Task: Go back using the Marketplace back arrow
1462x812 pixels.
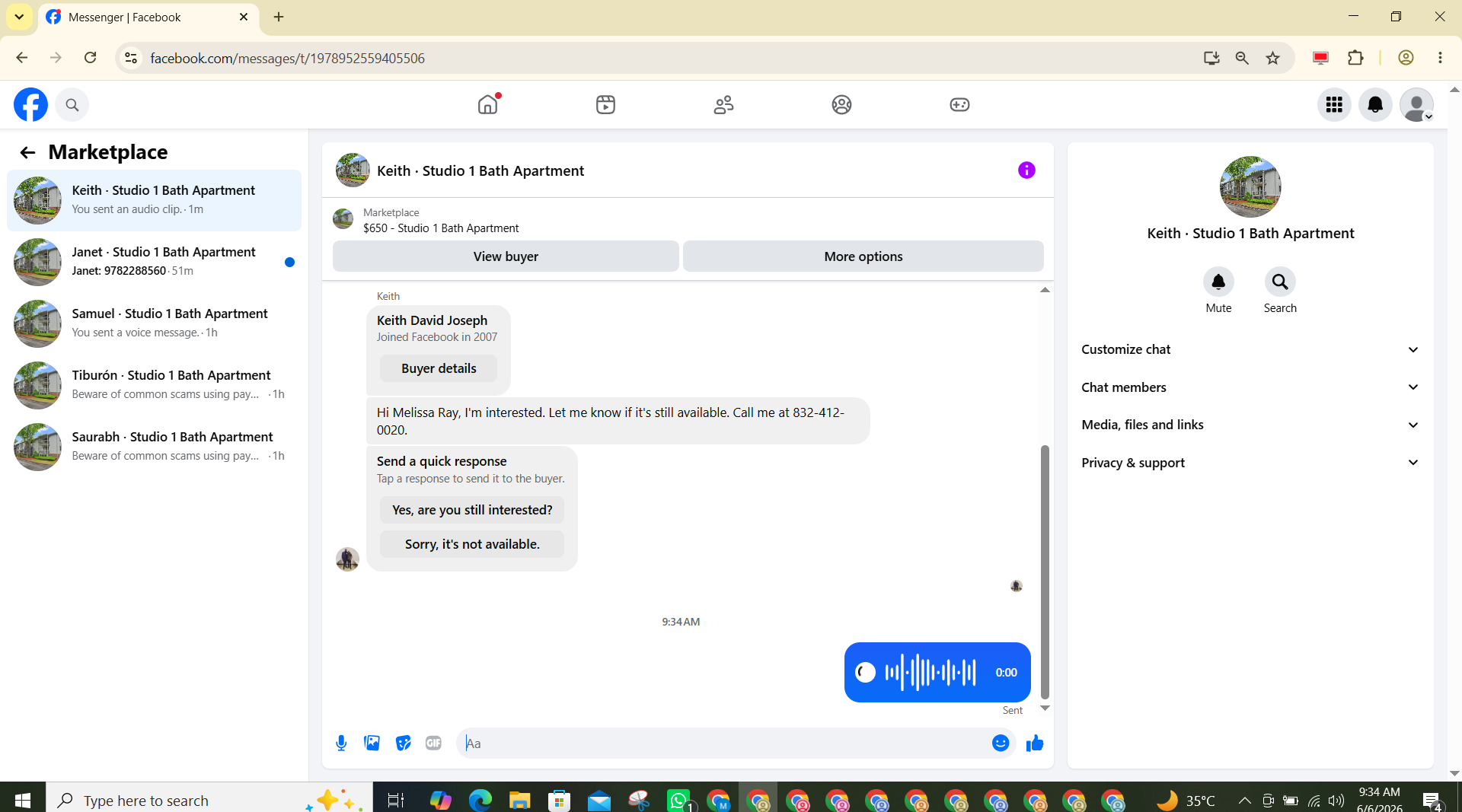Action: pyautogui.click(x=27, y=152)
